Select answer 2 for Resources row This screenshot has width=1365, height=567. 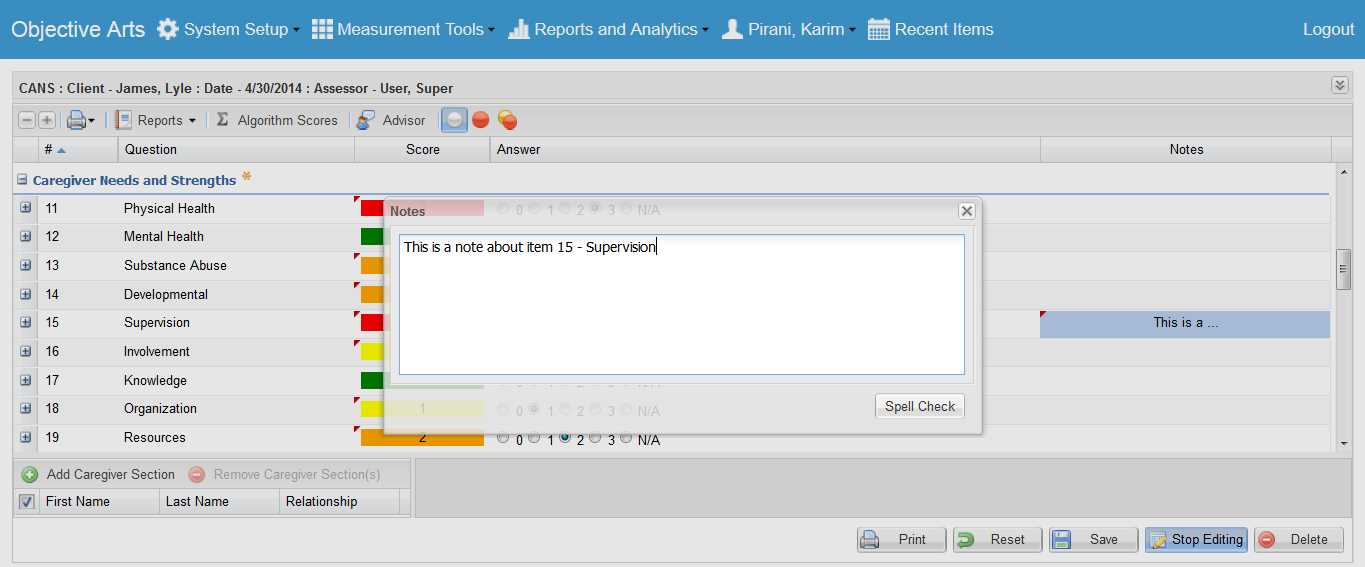[x=565, y=438]
